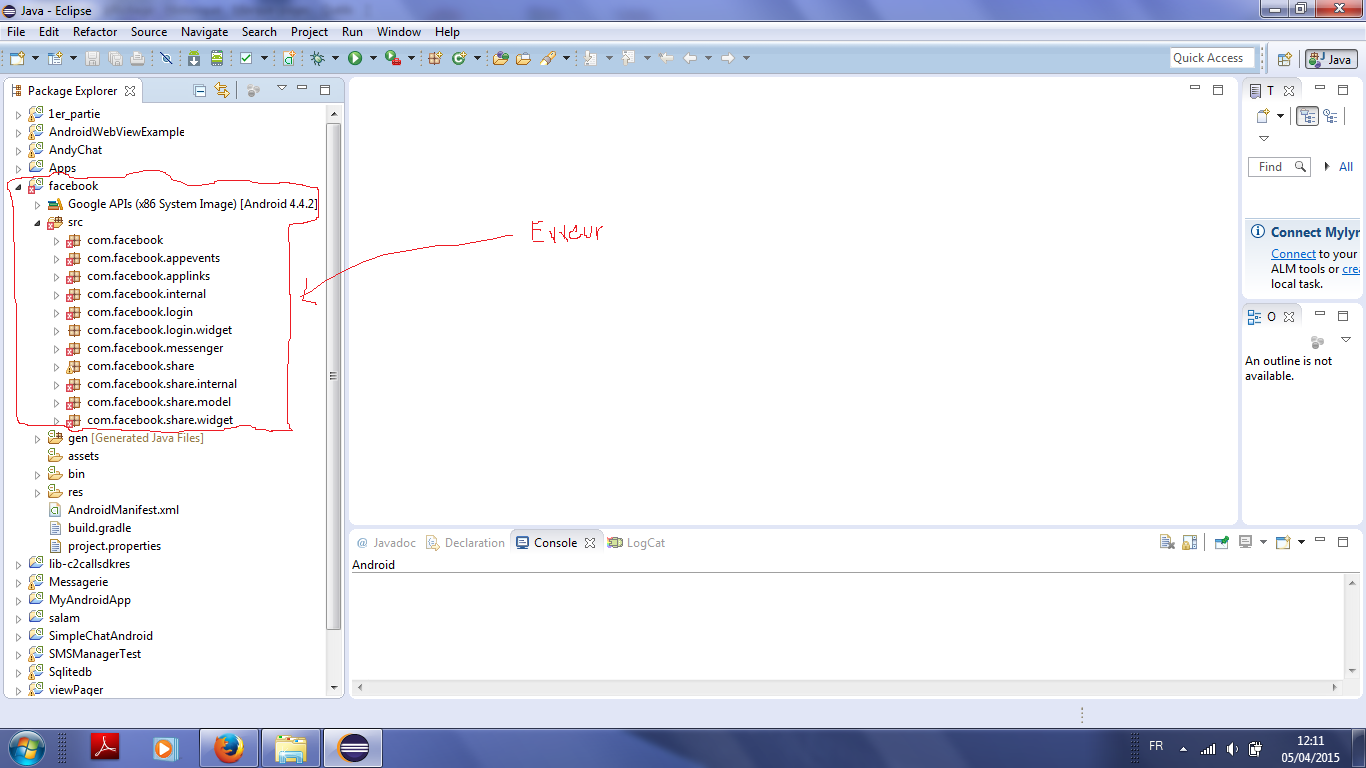The width and height of the screenshot is (1366, 768).
Task: Click the New Java Class icon
Action: point(459,58)
